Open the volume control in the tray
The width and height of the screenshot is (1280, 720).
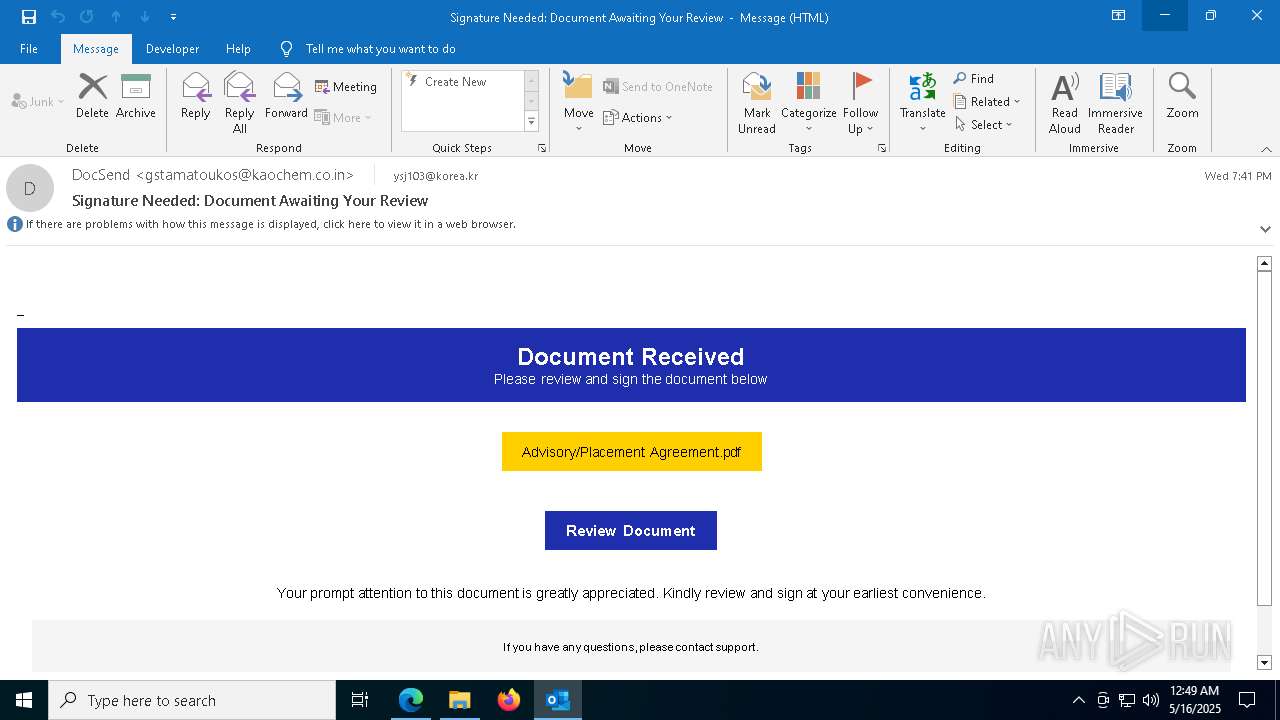point(1150,700)
